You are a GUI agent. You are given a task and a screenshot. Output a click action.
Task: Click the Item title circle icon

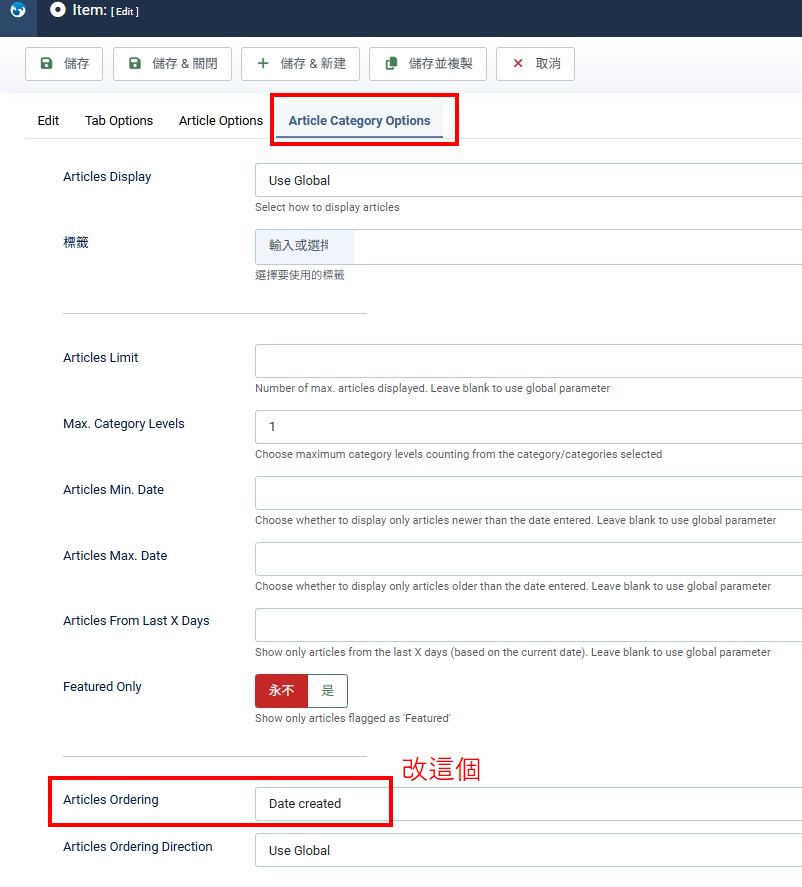pyautogui.click(x=58, y=10)
